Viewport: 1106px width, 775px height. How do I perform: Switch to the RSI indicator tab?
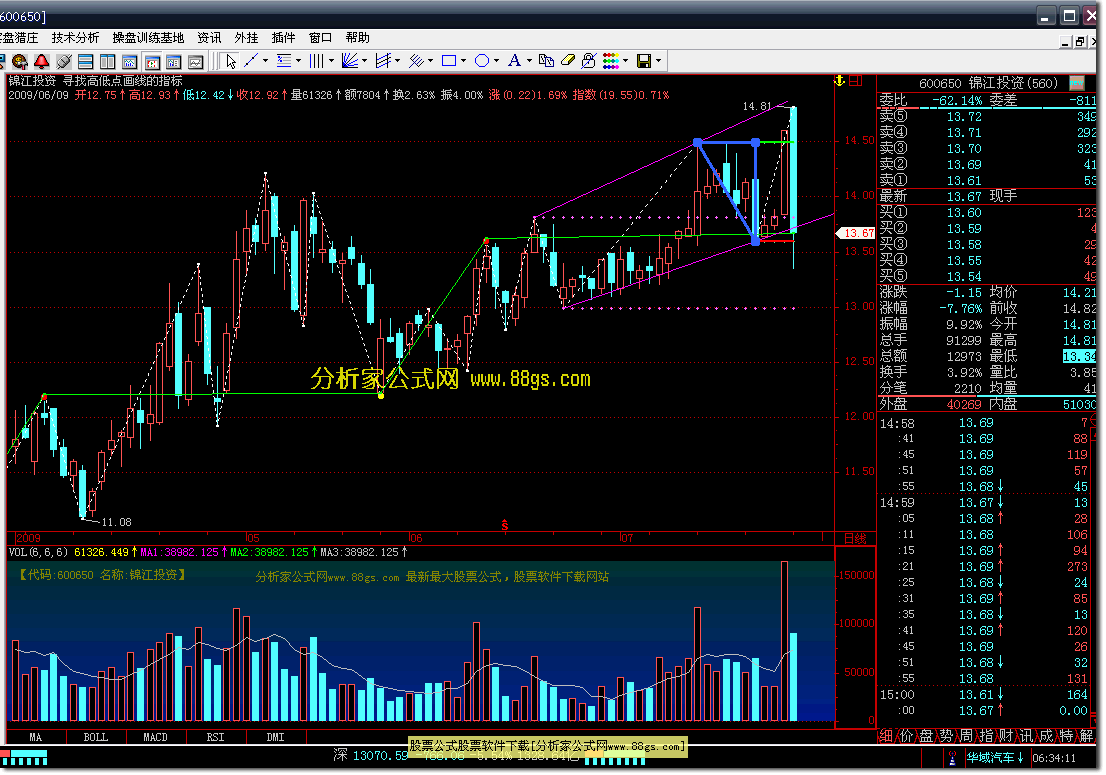tap(216, 738)
